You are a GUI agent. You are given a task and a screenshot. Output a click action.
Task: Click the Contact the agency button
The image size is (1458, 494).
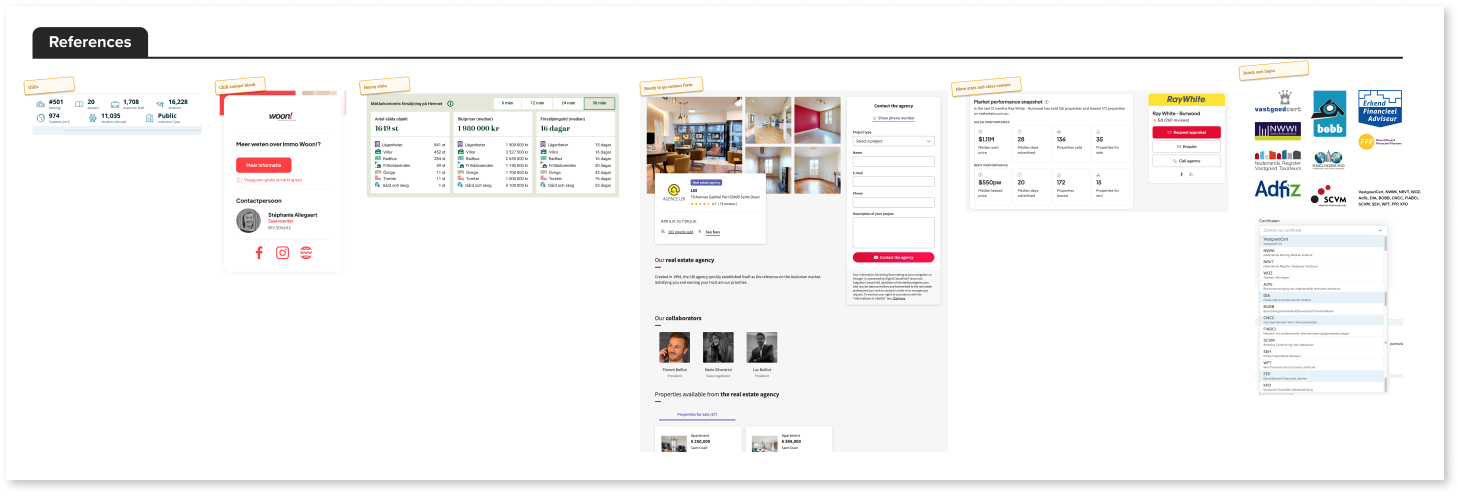click(893, 257)
